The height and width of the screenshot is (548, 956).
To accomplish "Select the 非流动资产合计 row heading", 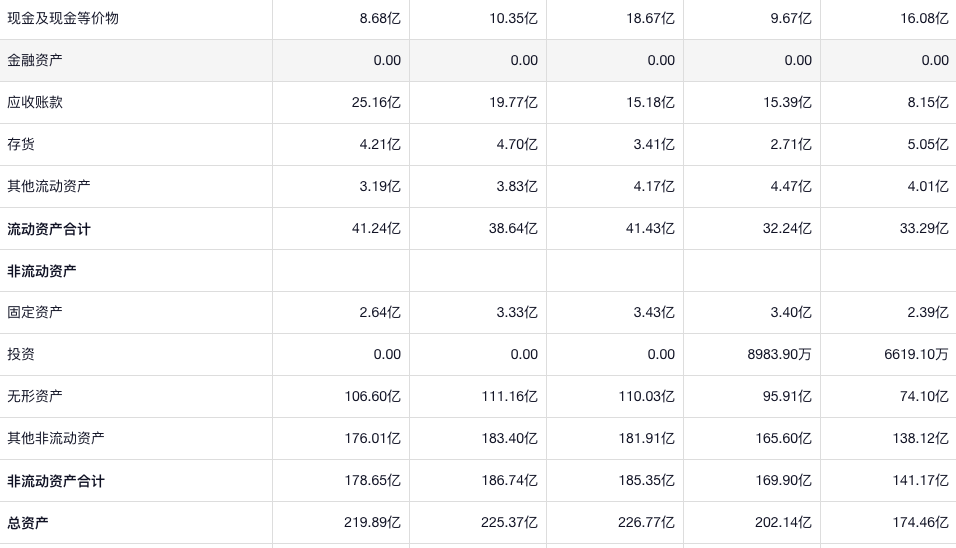I will 56,481.
